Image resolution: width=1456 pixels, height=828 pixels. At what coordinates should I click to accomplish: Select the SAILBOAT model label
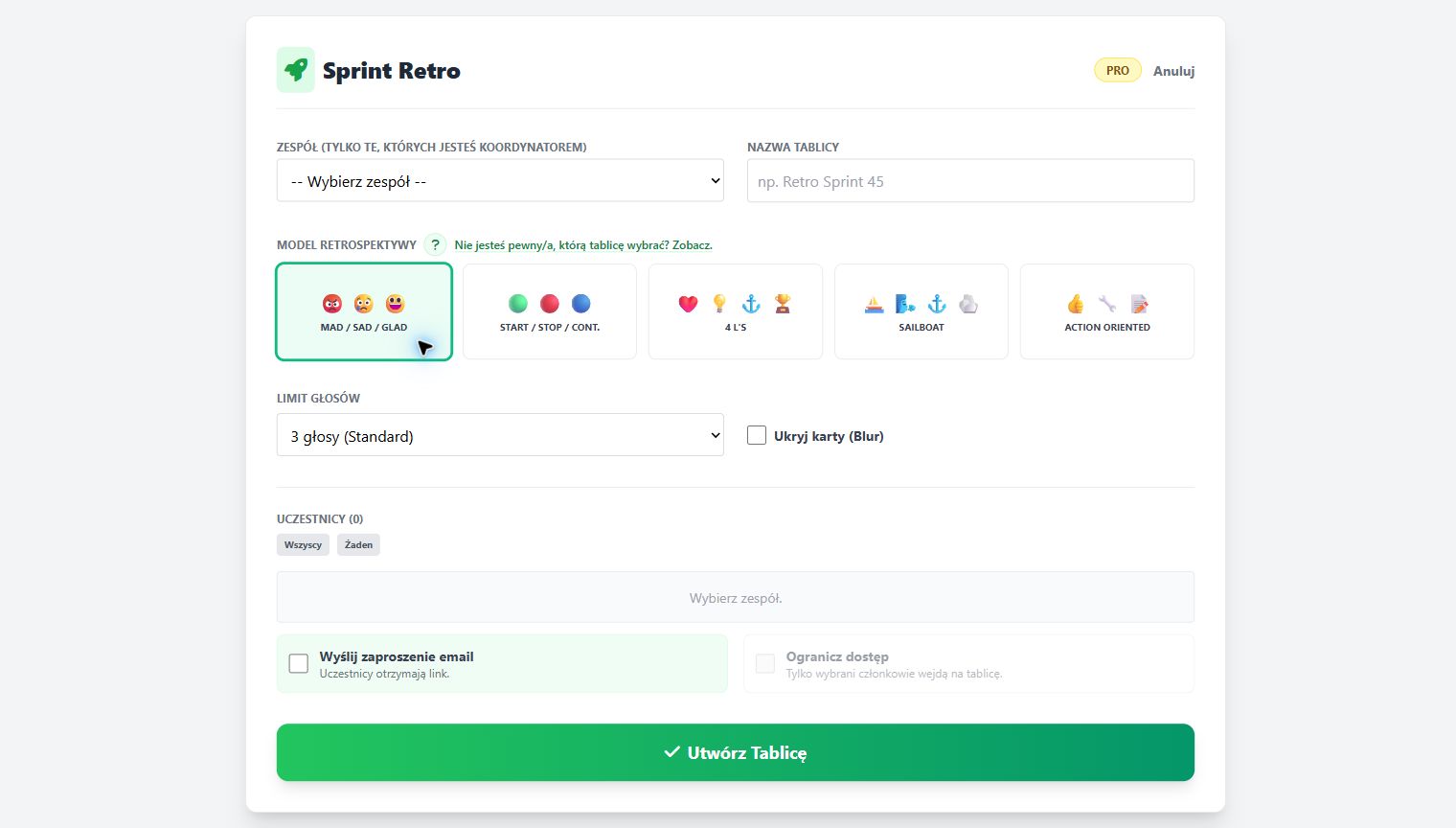(x=921, y=328)
